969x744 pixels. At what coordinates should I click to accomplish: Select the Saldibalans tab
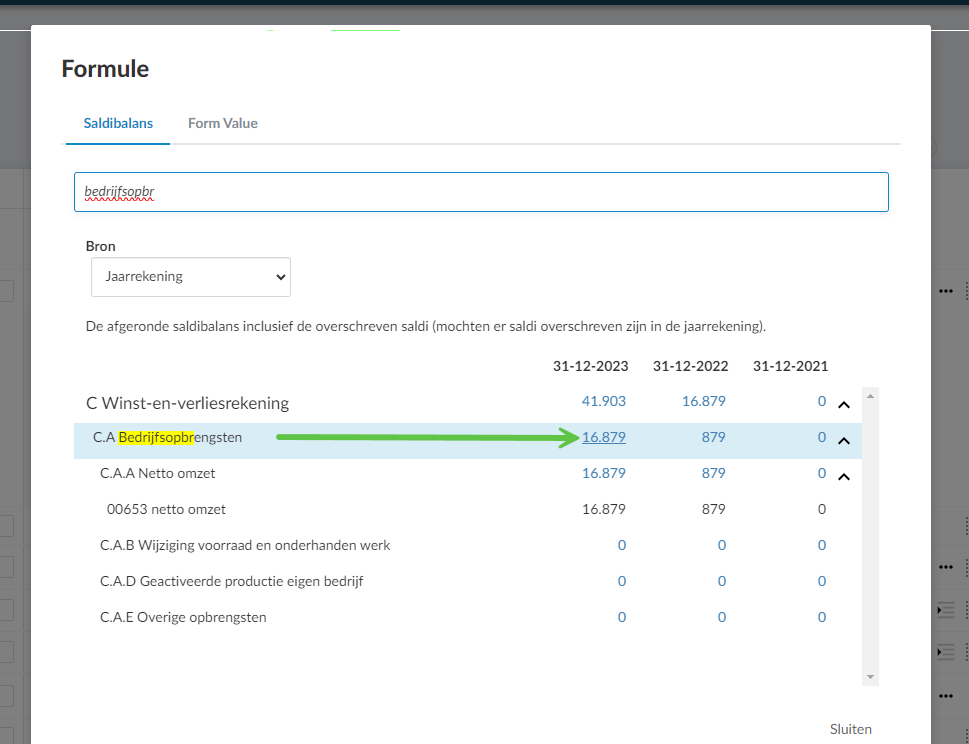click(x=118, y=124)
